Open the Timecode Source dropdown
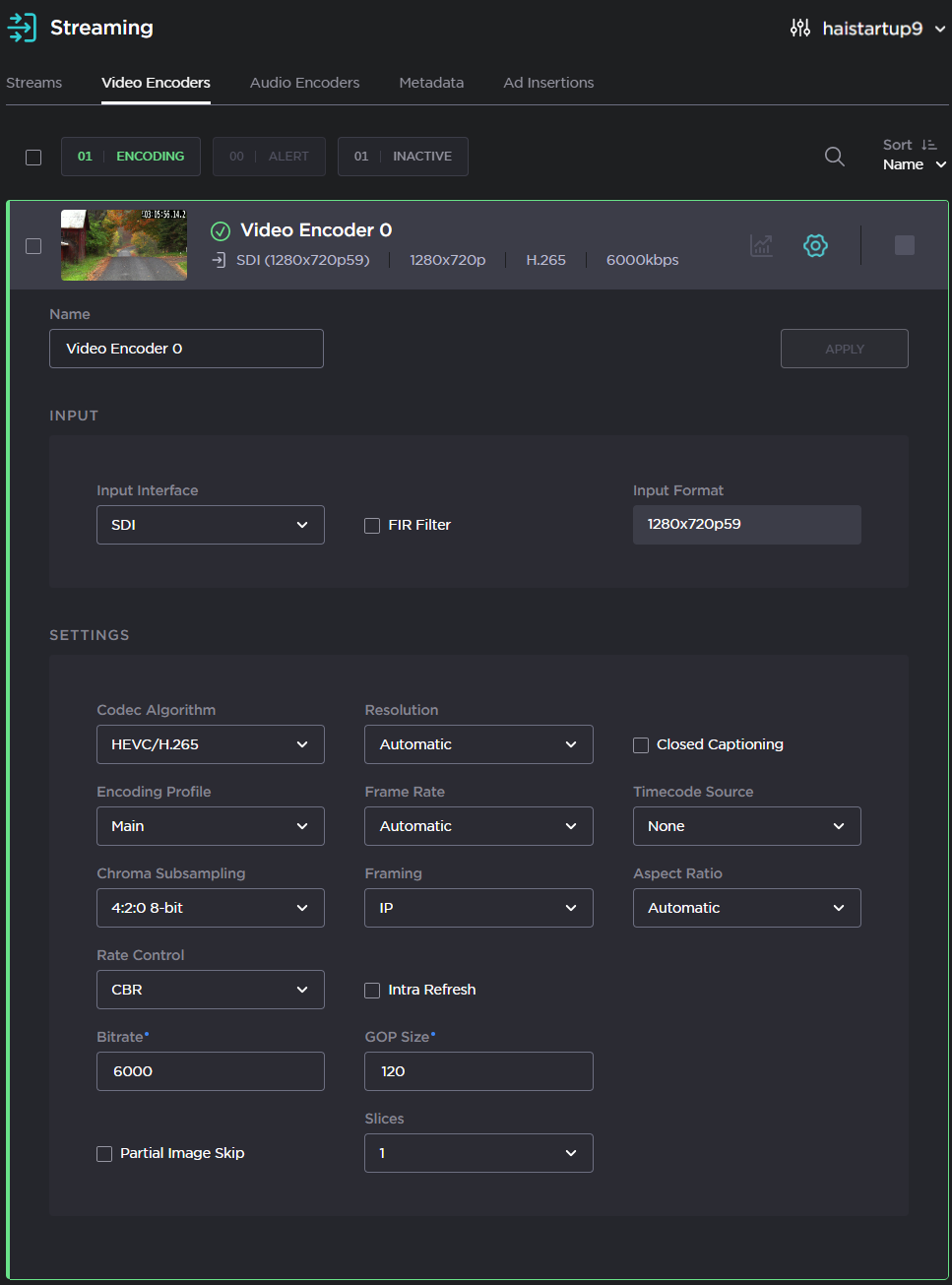The image size is (952, 1285). tap(746, 826)
